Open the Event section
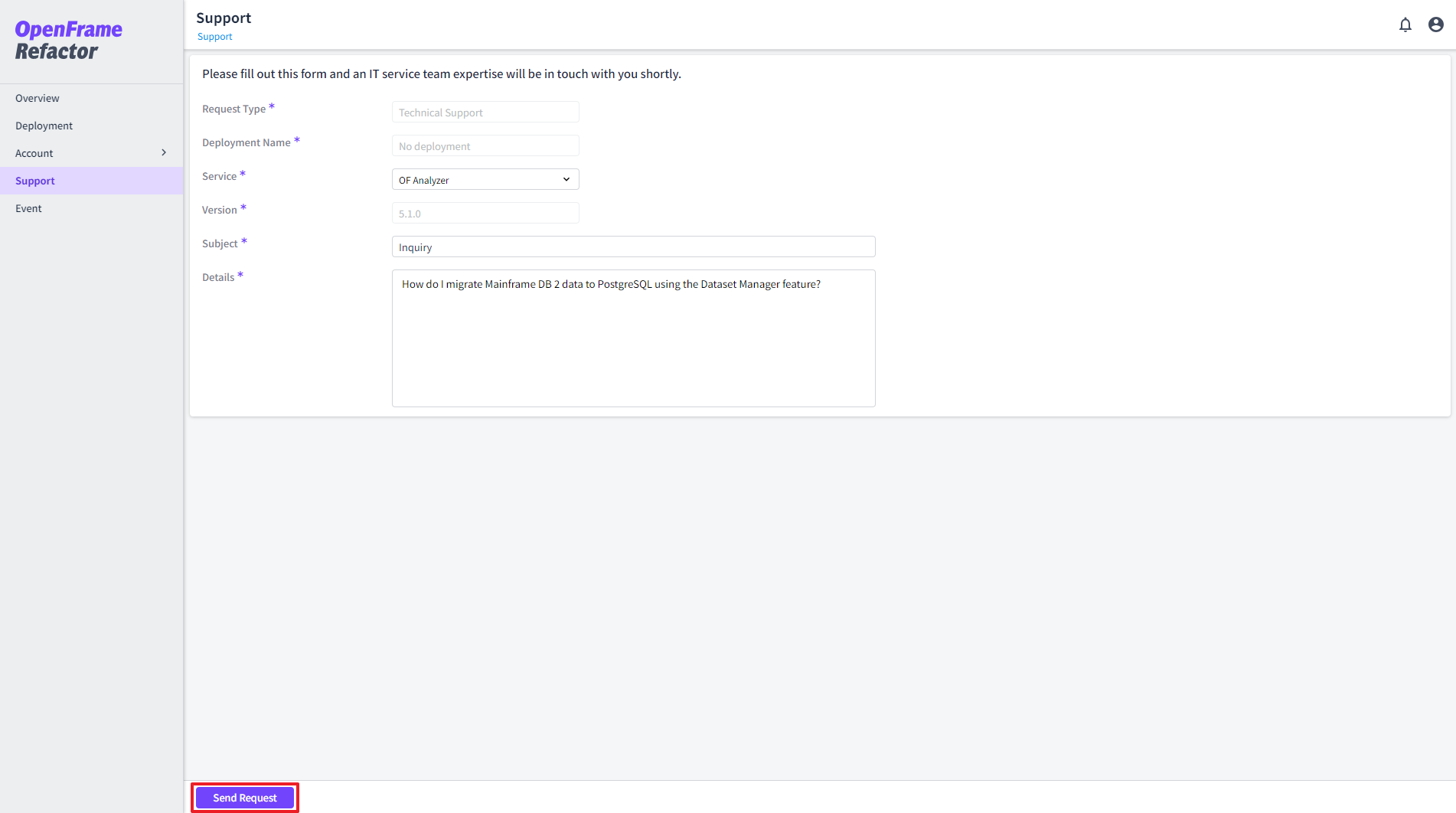This screenshot has height=813, width=1456. point(28,207)
